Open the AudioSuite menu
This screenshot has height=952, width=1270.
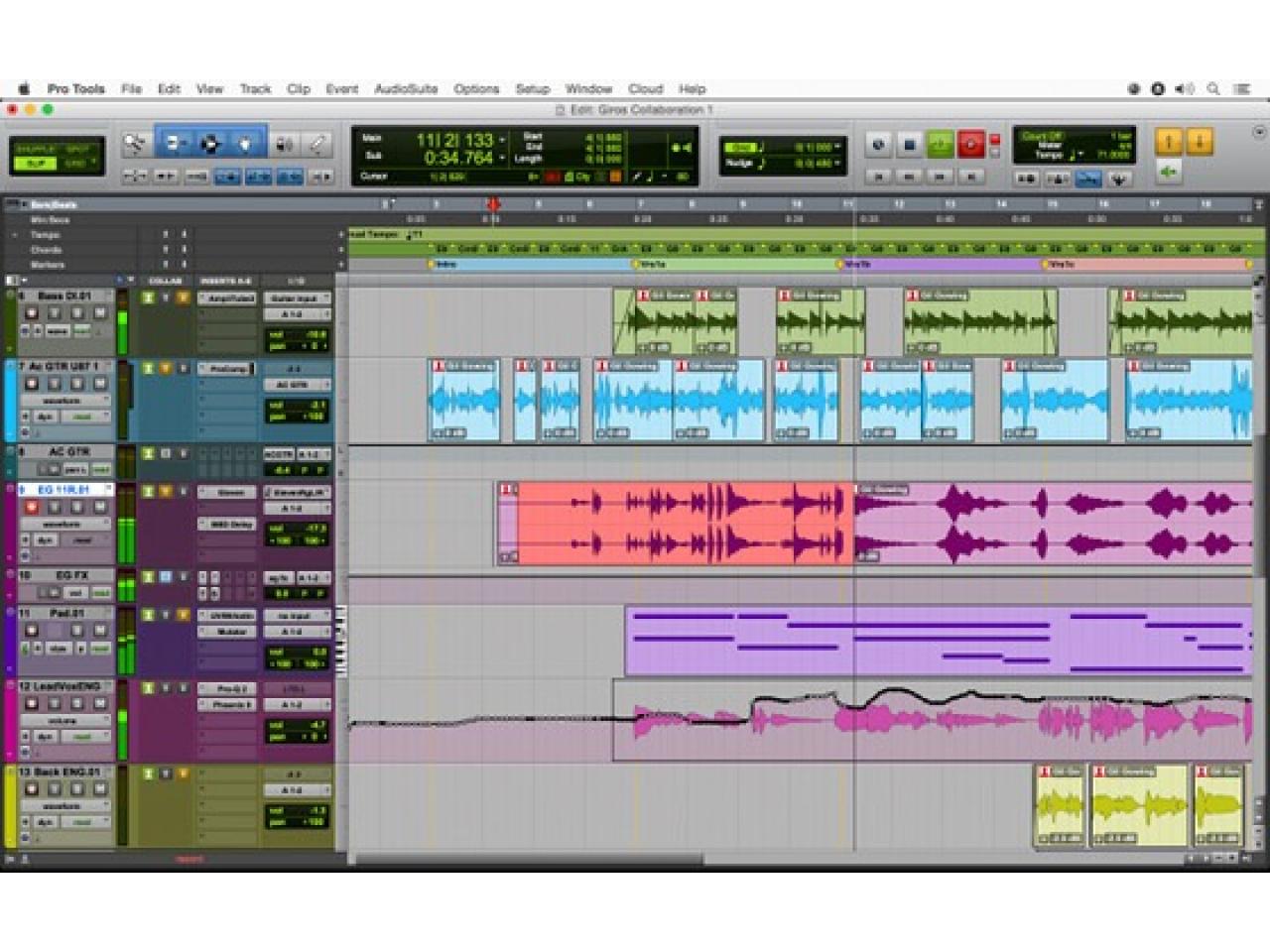406,89
